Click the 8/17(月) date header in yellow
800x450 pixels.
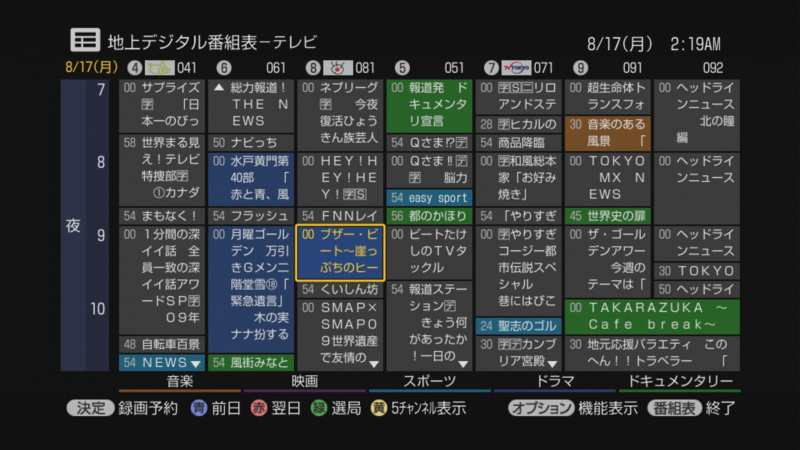92,67
